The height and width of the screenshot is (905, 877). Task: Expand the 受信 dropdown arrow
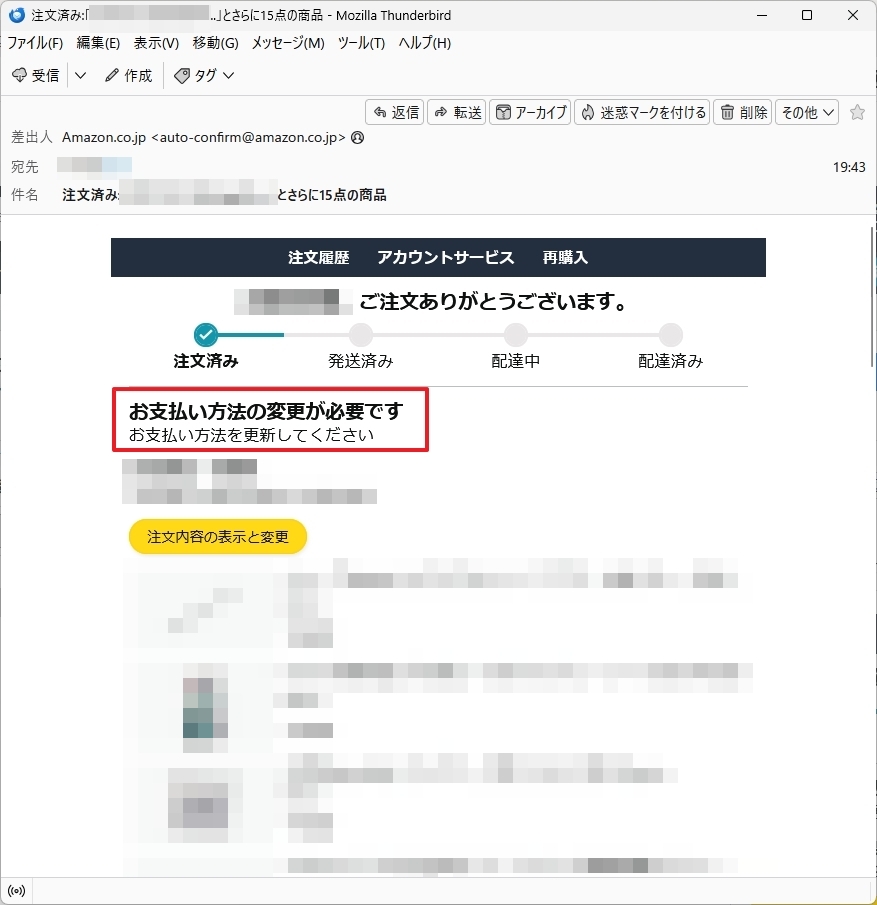[x=80, y=75]
